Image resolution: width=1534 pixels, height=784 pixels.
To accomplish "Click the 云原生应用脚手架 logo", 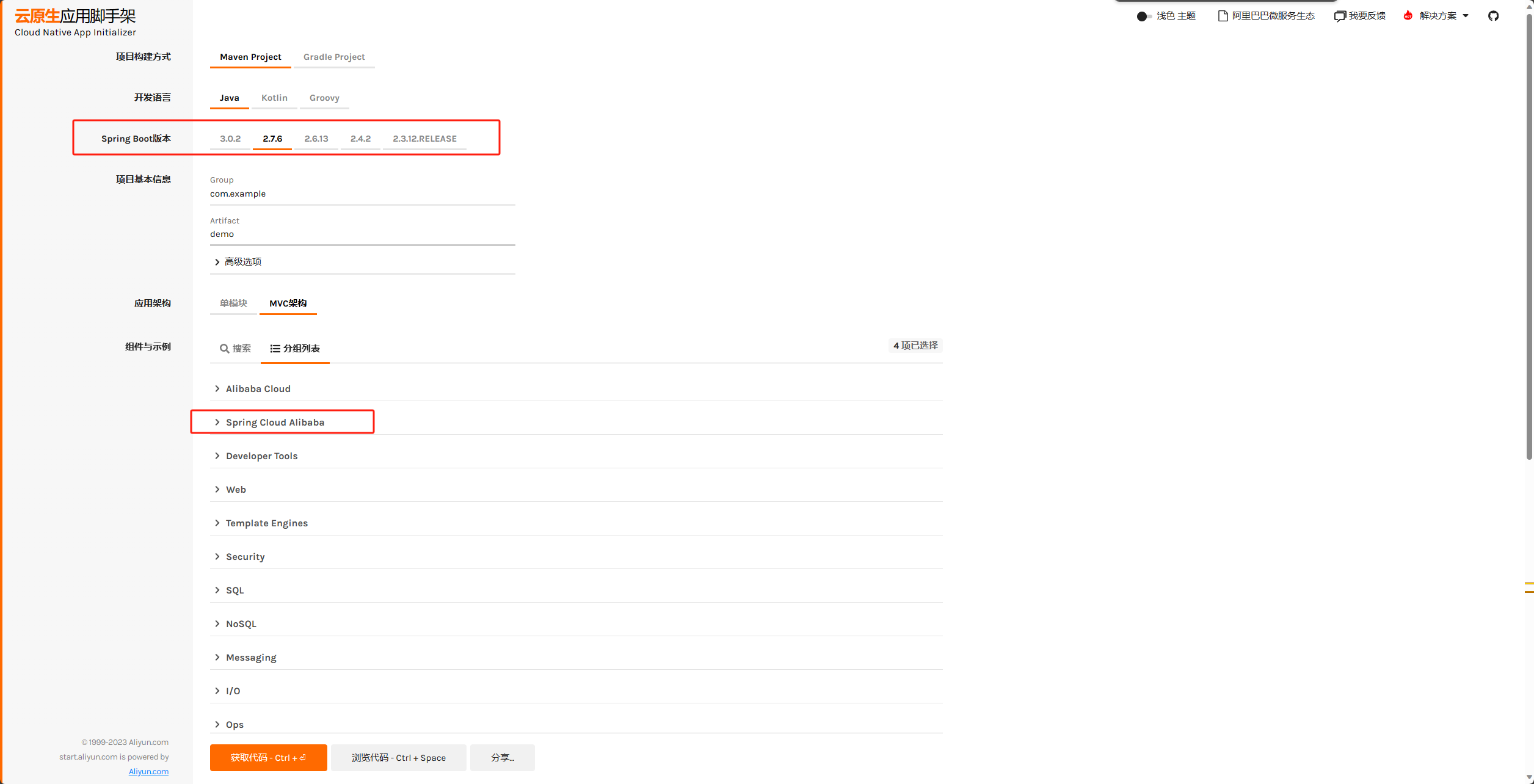I will coord(75,23).
